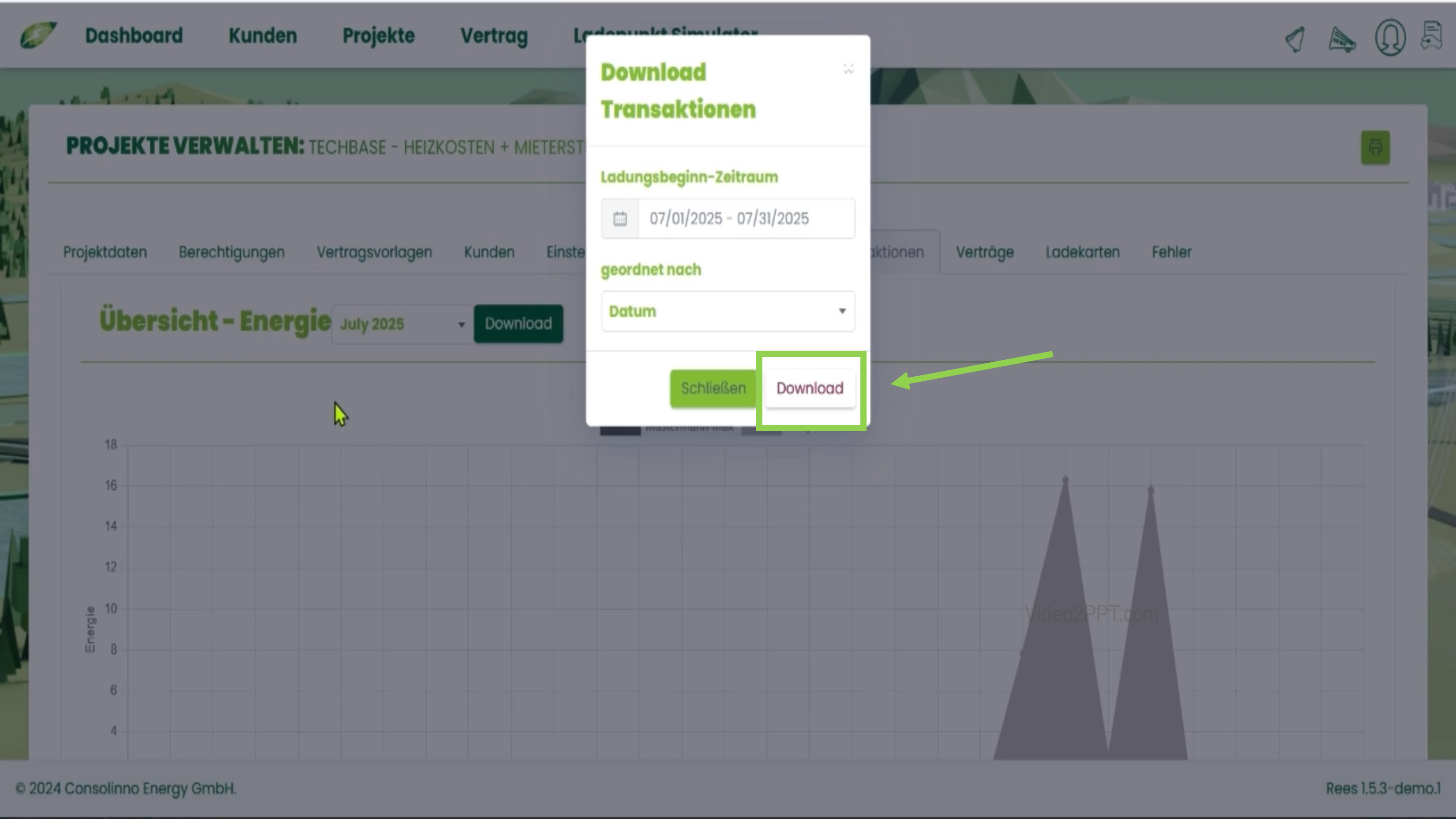Close the Download Transaktionen dialog with X
This screenshot has width=1456, height=819.
[848, 69]
